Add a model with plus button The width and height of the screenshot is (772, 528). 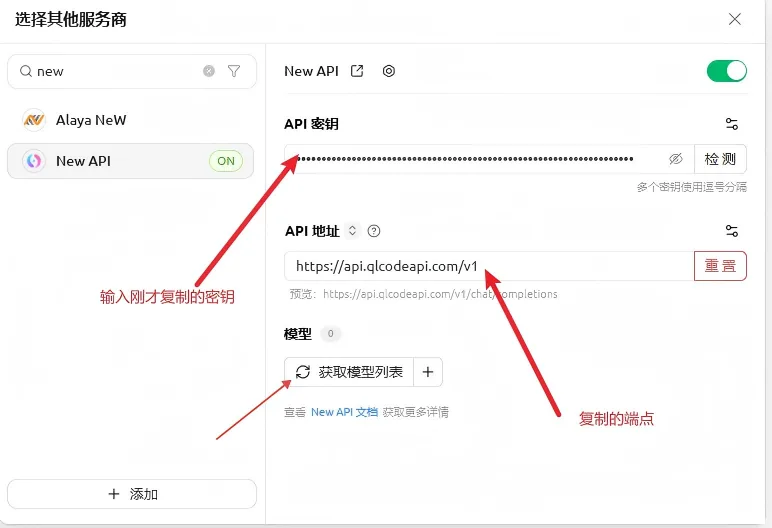[428, 372]
